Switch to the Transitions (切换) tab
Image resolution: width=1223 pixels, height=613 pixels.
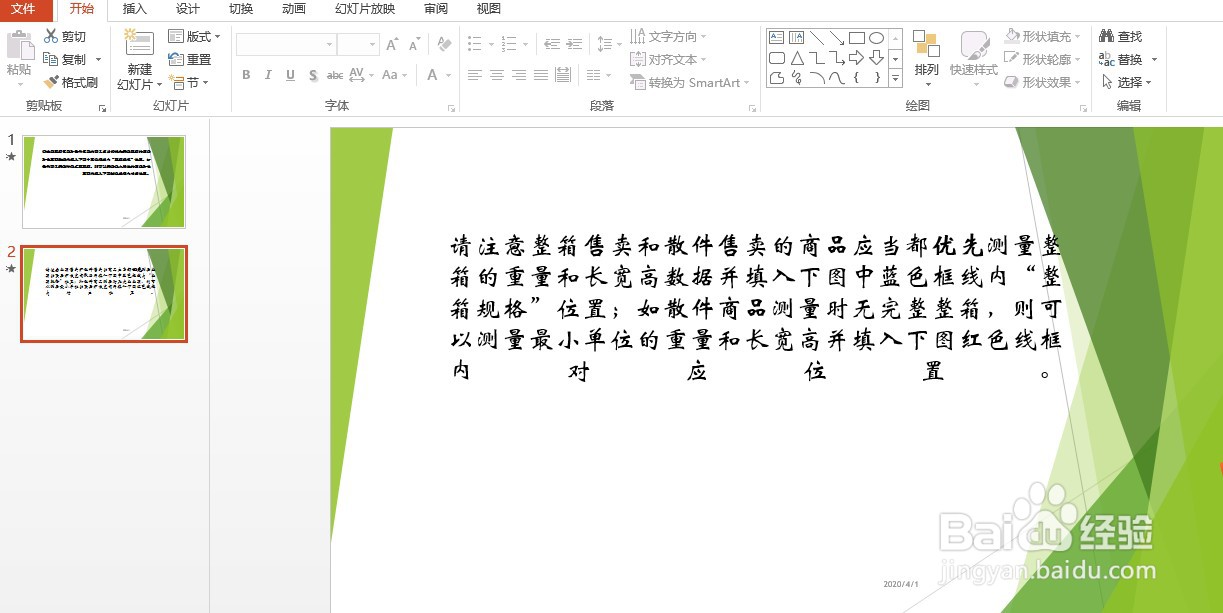(x=240, y=9)
